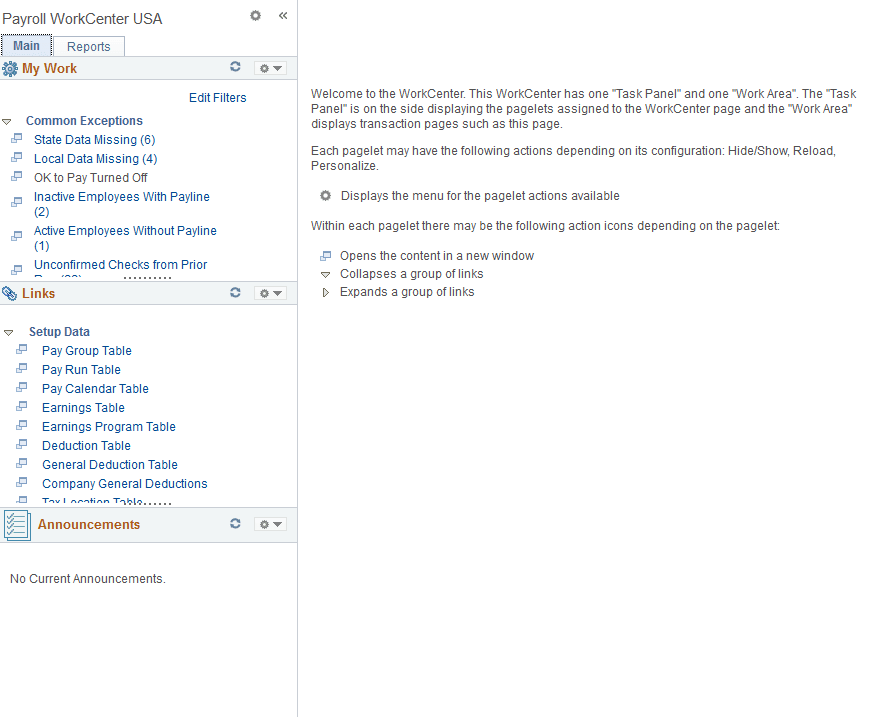Open Pay Group Table in new window
The image size is (878, 717).
[20, 349]
